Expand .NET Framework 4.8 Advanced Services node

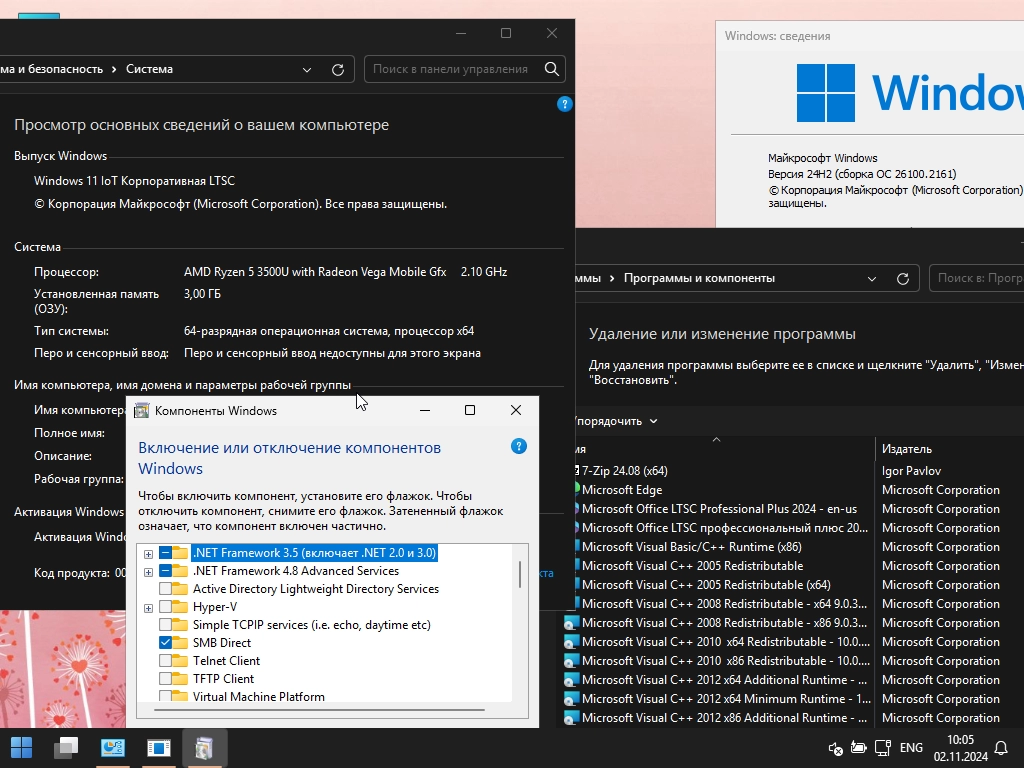point(148,571)
